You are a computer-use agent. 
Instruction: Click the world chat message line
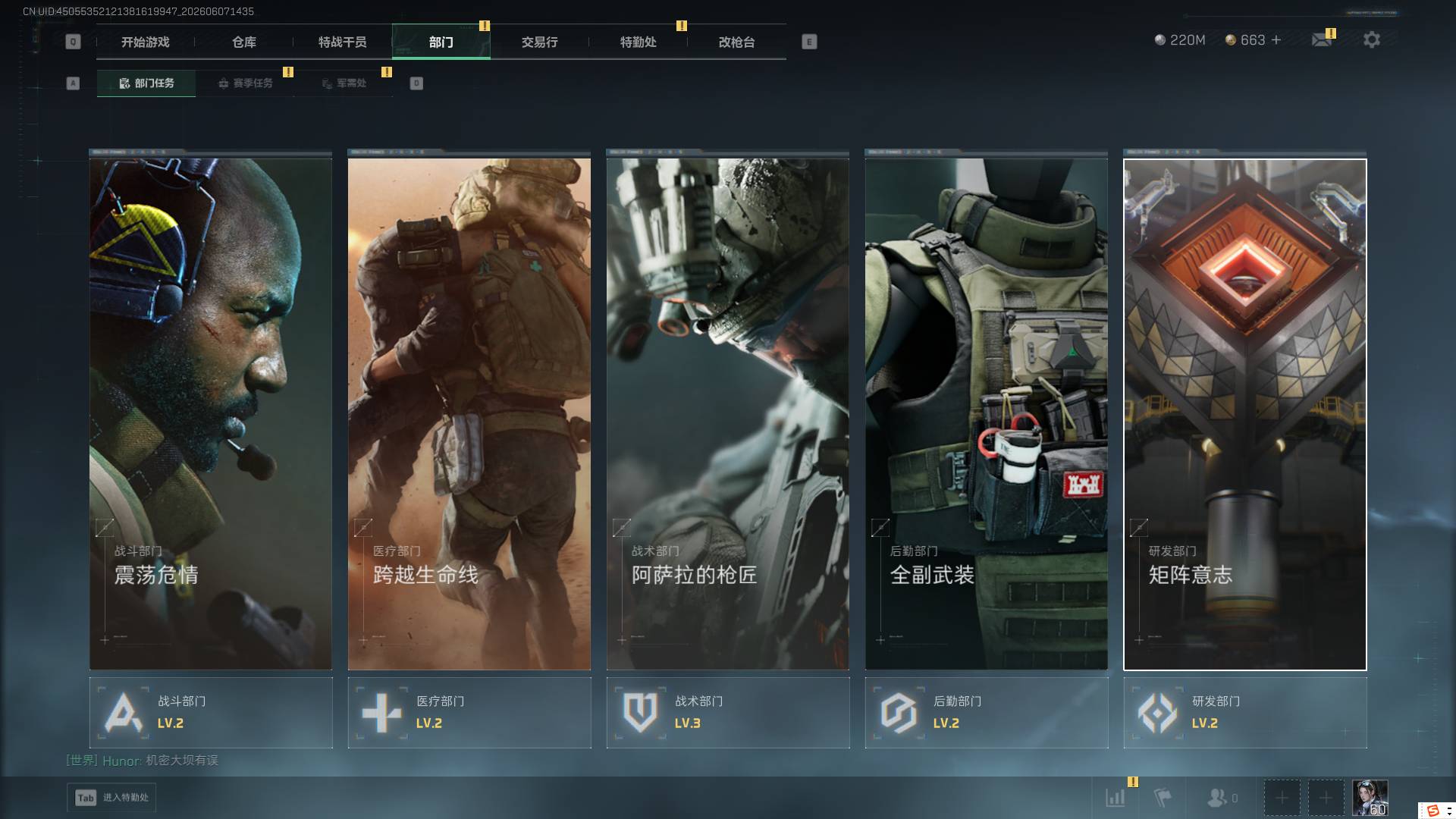click(143, 761)
